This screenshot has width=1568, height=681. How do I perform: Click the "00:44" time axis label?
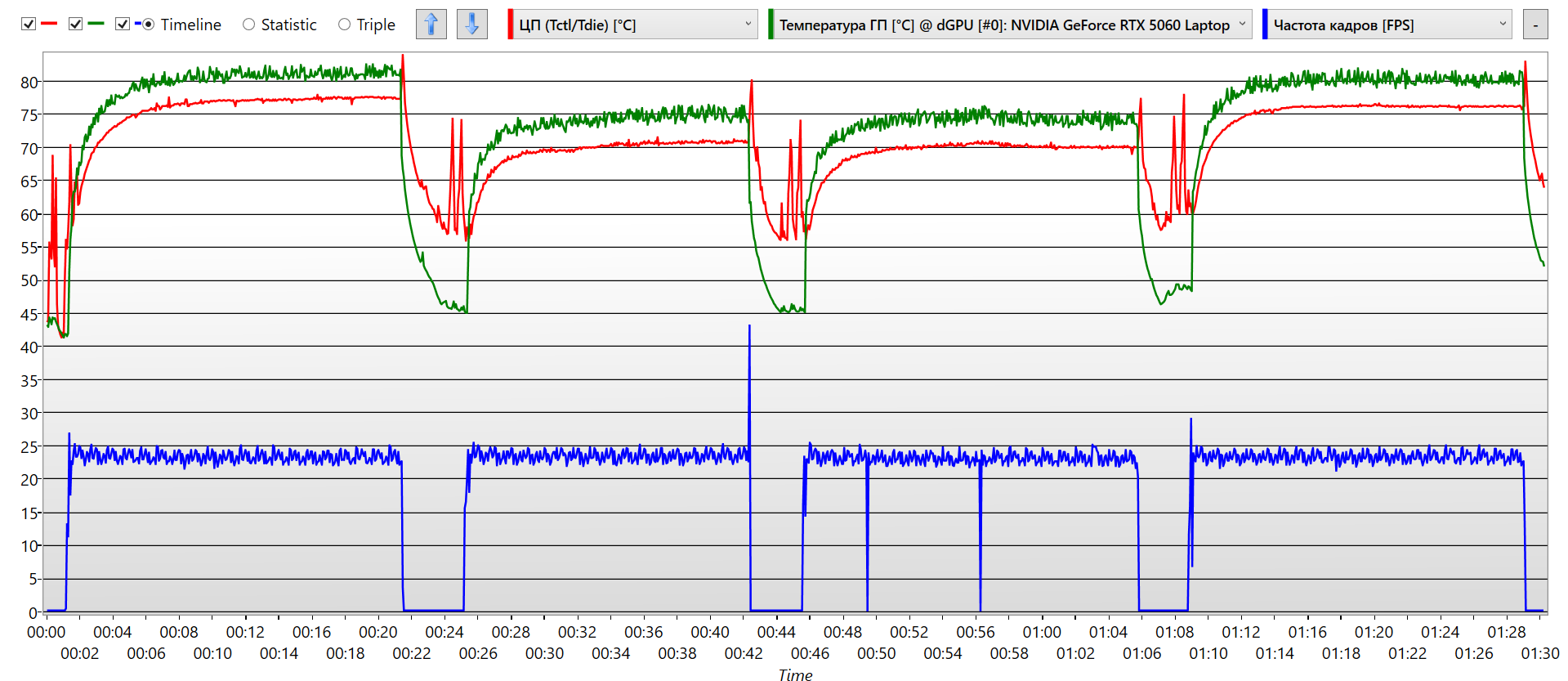tap(776, 632)
